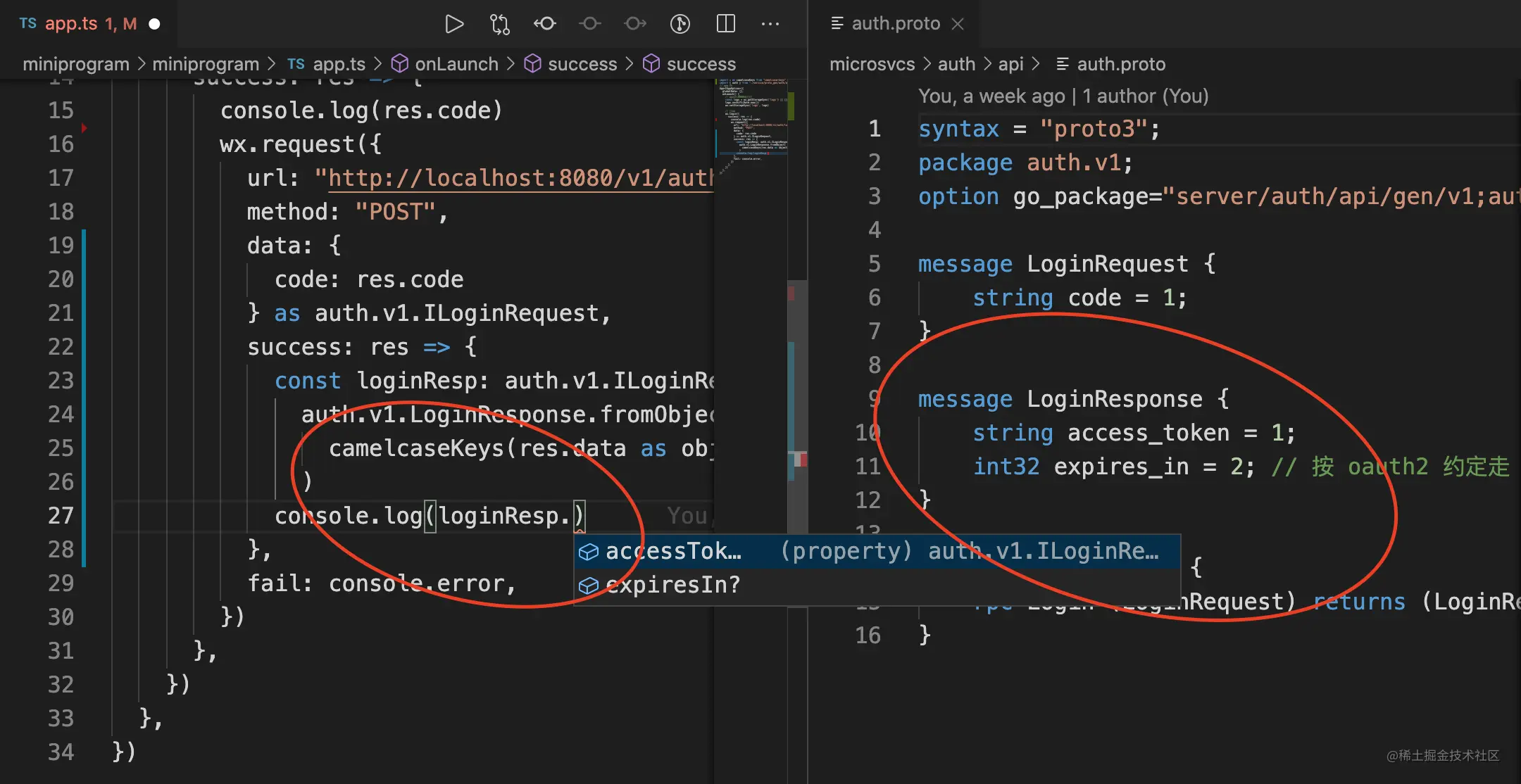Open the onLaunch breadcrumb symbol
Image resolution: width=1521 pixels, height=784 pixels.
456,64
